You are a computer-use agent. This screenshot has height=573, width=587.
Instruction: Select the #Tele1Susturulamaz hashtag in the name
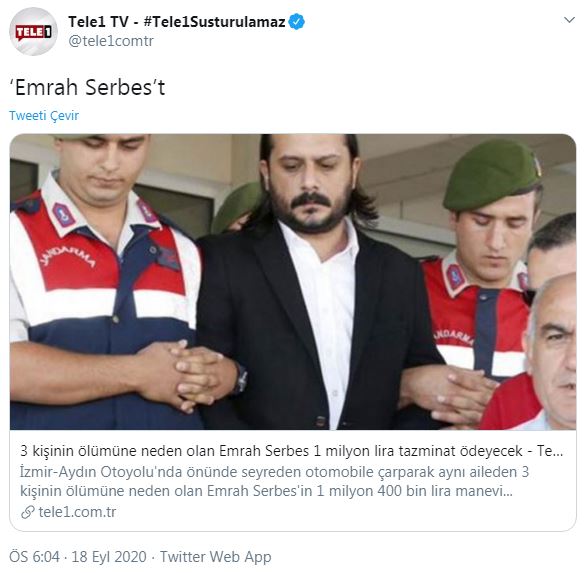pyautogui.click(x=215, y=22)
